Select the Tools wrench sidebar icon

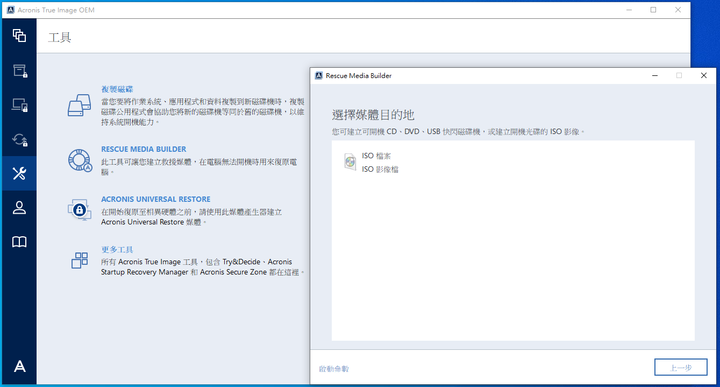click(x=19, y=174)
